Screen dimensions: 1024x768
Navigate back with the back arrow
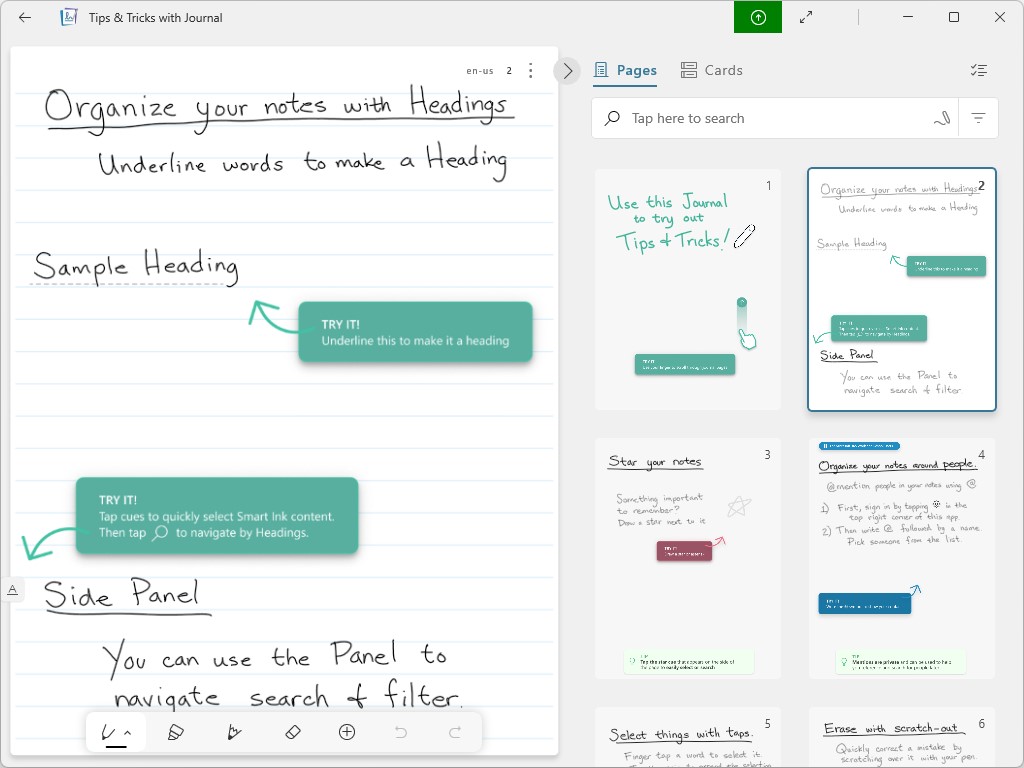click(x=24, y=17)
